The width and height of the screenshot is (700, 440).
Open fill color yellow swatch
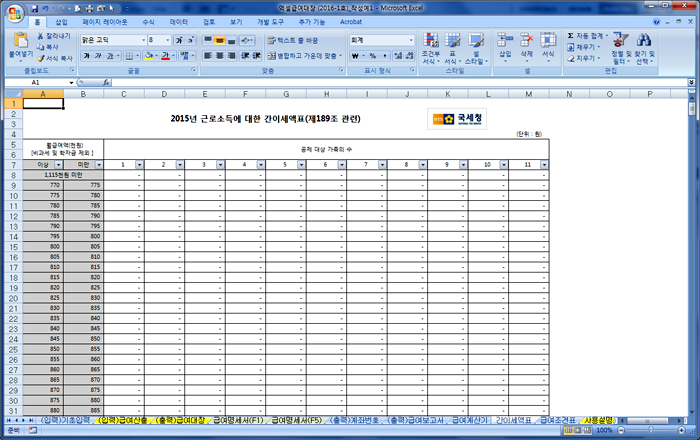click(149, 56)
